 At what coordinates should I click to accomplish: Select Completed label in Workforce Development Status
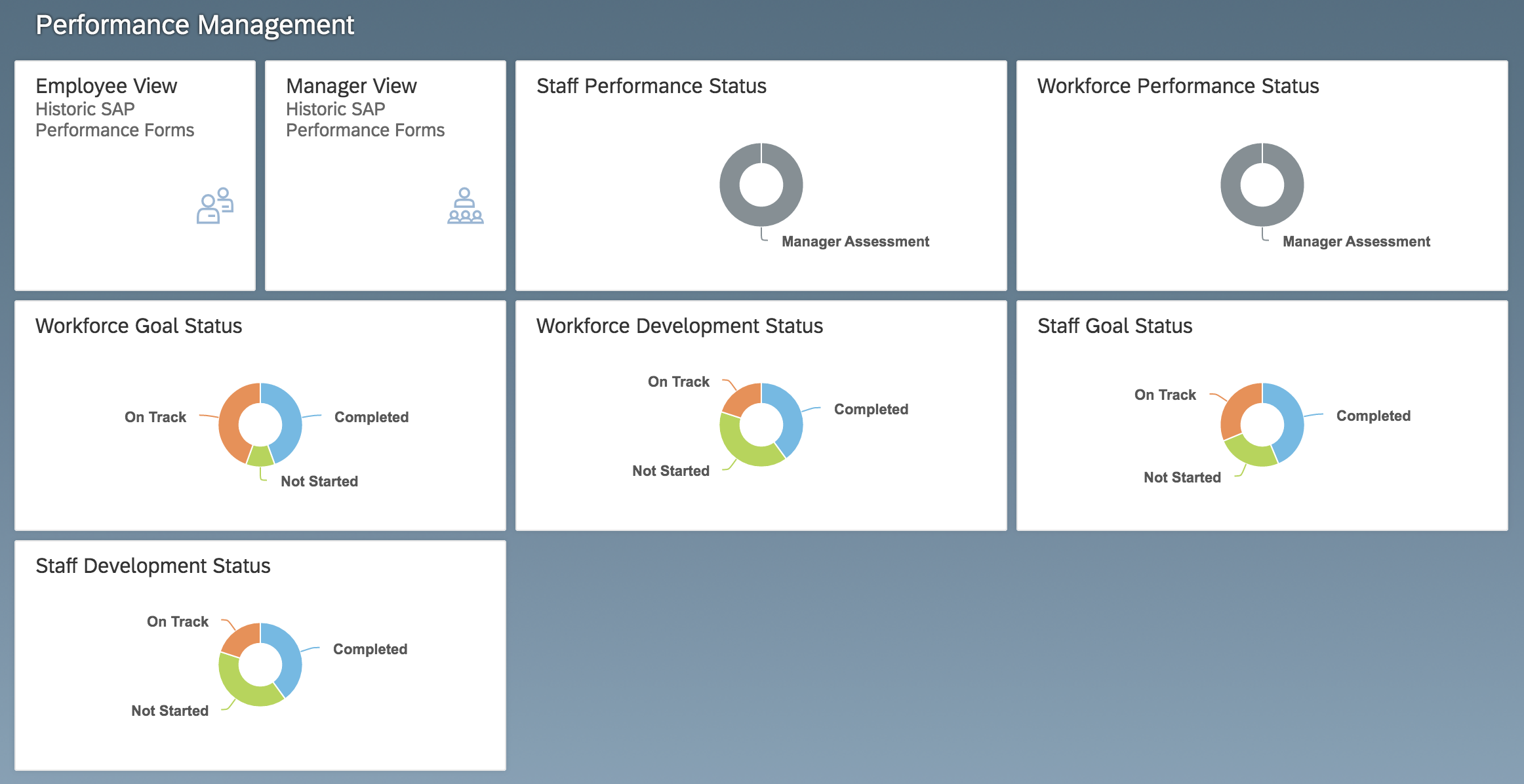tap(871, 410)
